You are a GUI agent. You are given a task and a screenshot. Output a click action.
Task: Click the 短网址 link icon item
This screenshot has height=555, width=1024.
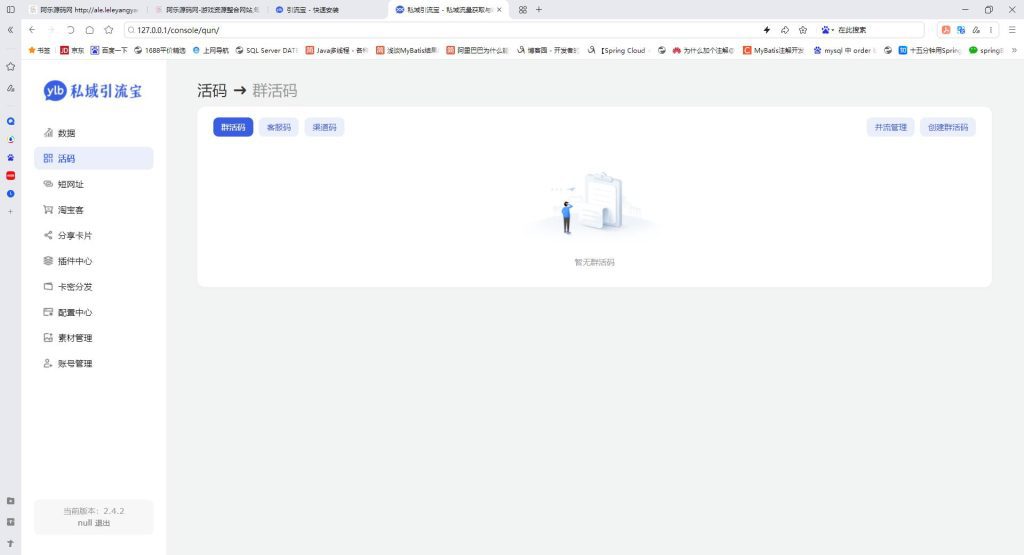click(70, 184)
